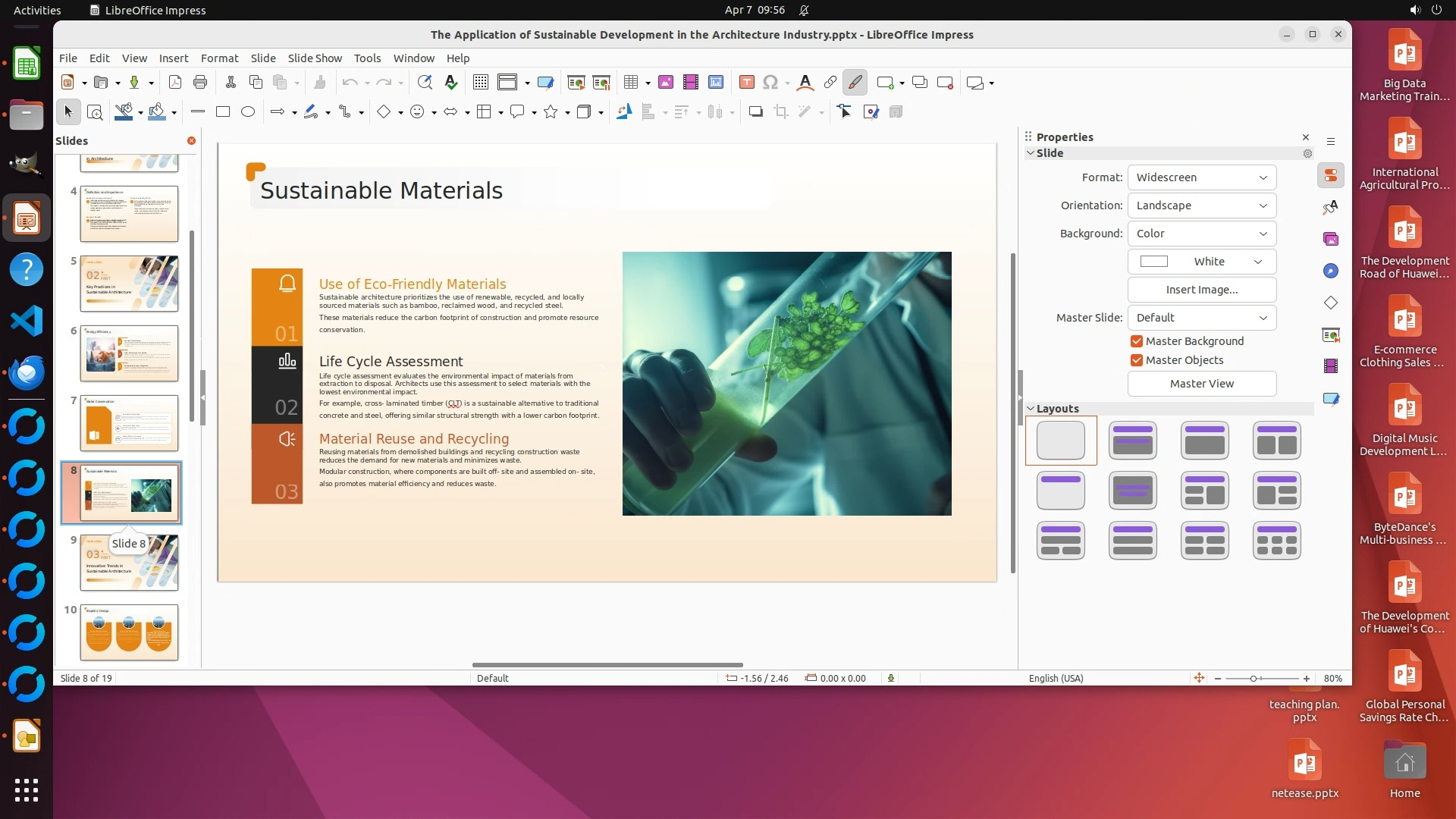This screenshot has width=1456, height=819.
Task: Expand the Orientation dropdown showing Landscape
Action: point(1201,206)
